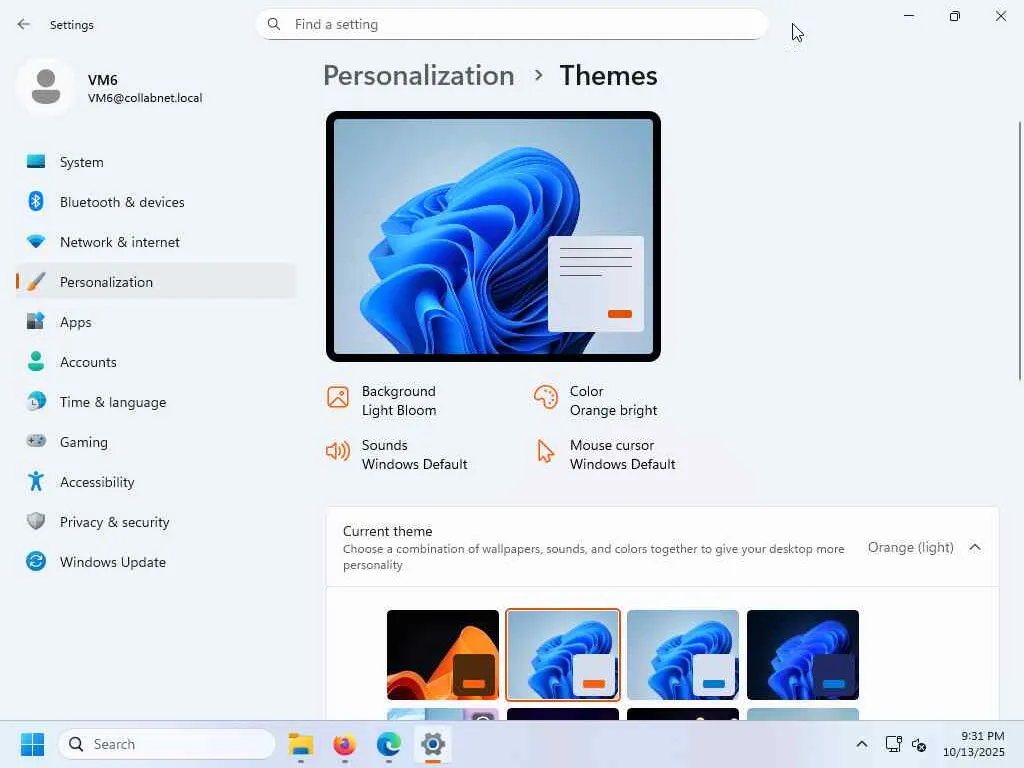Click the Accessibility figure icon
1024x768 pixels.
click(36, 481)
